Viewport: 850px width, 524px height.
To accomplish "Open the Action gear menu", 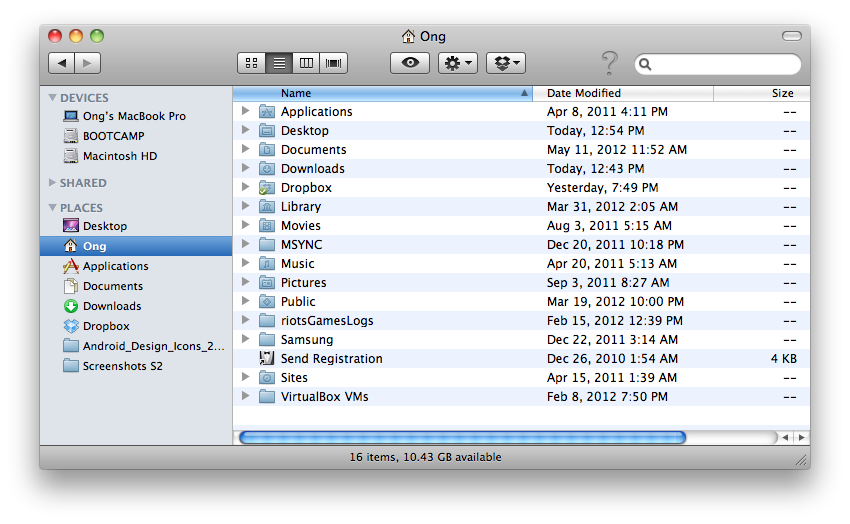I will click(x=458, y=63).
